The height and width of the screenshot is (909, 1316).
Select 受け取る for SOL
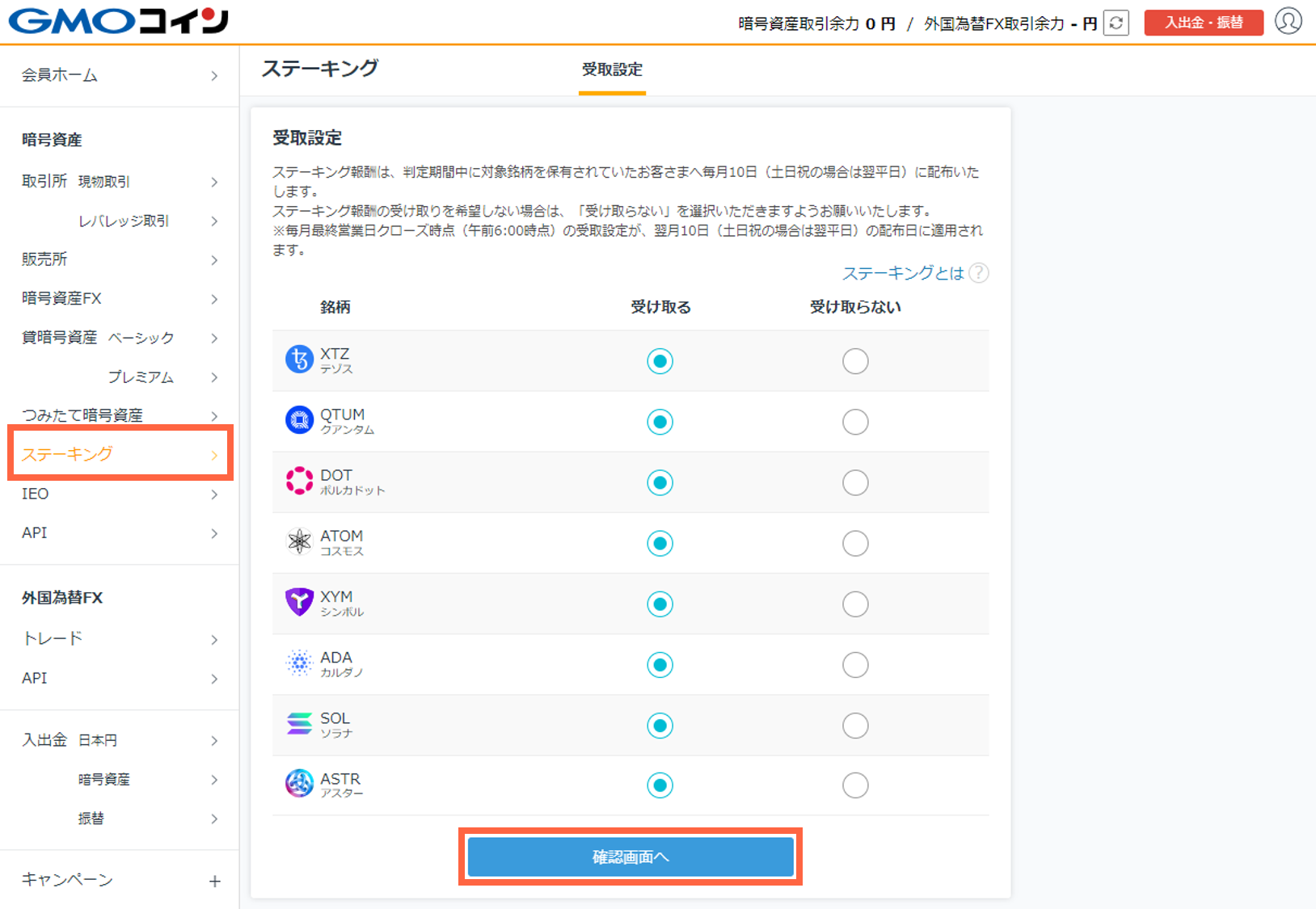coord(660,726)
